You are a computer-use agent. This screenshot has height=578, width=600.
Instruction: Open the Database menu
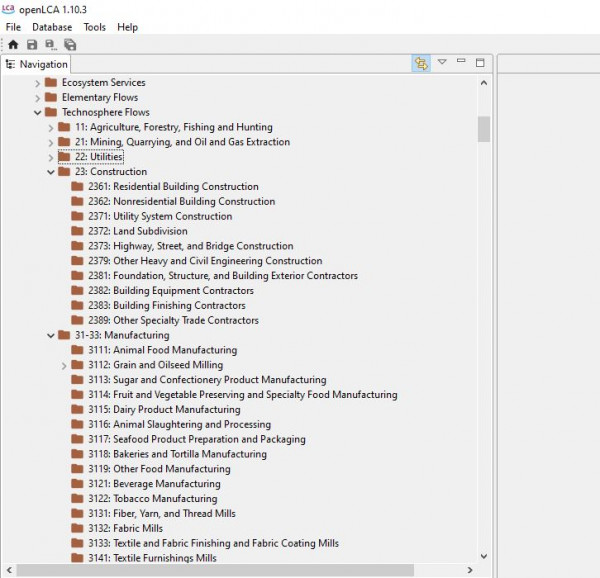52,27
